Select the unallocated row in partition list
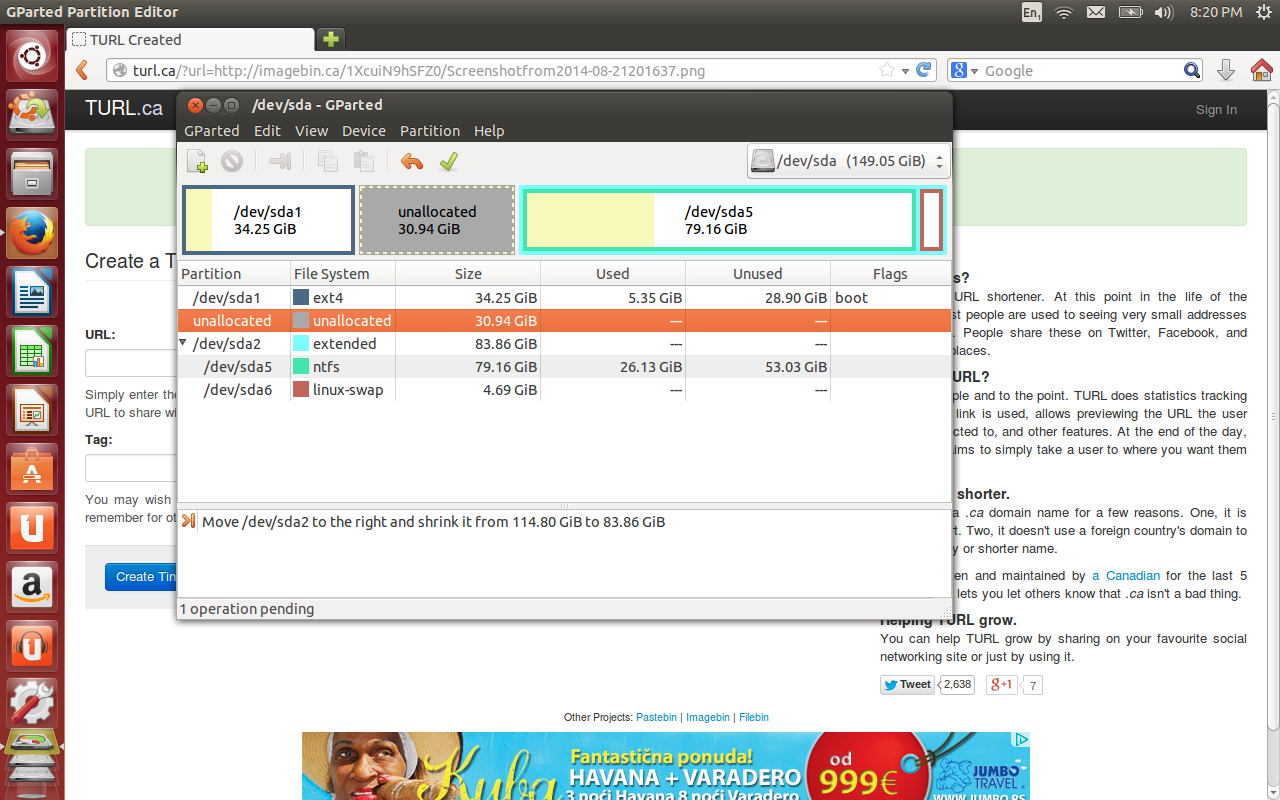The image size is (1280, 800). (x=564, y=321)
